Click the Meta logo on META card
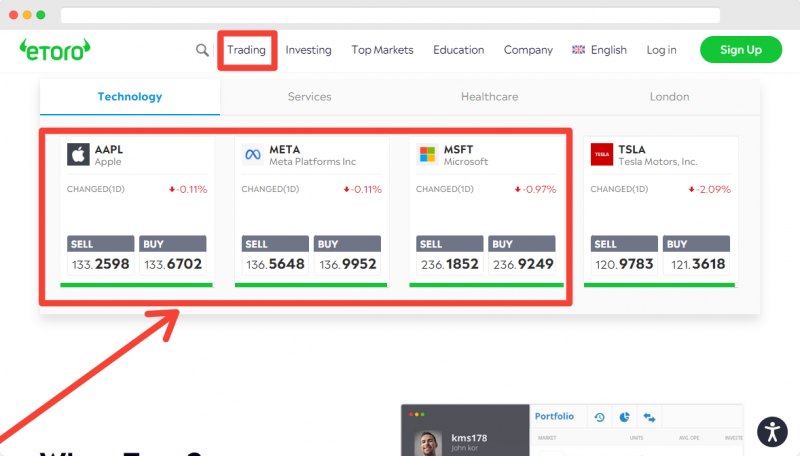 253,155
